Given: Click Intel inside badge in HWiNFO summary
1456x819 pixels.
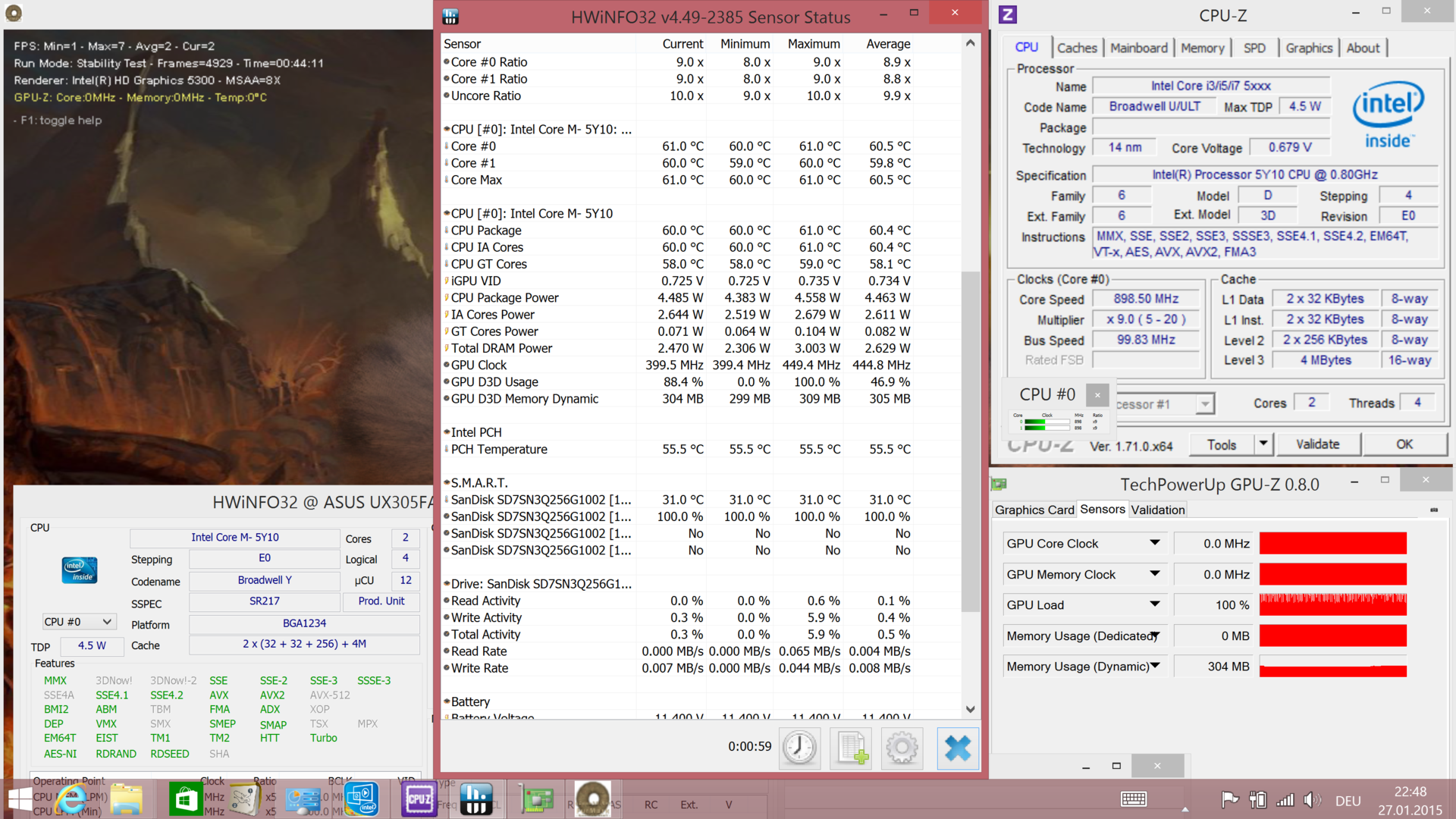Looking at the screenshot, I should [80, 570].
